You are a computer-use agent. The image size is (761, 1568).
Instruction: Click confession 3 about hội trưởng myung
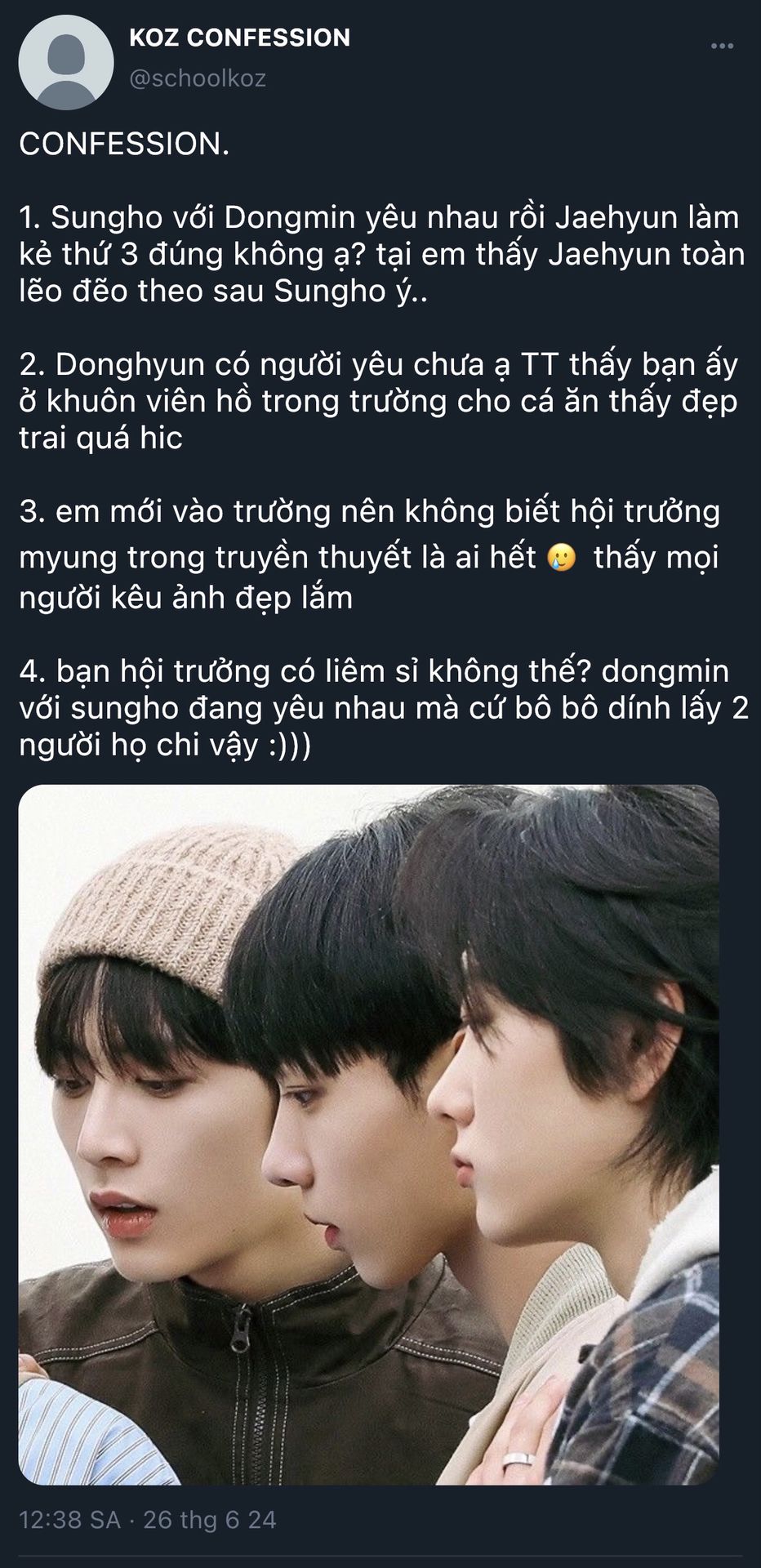(370, 555)
